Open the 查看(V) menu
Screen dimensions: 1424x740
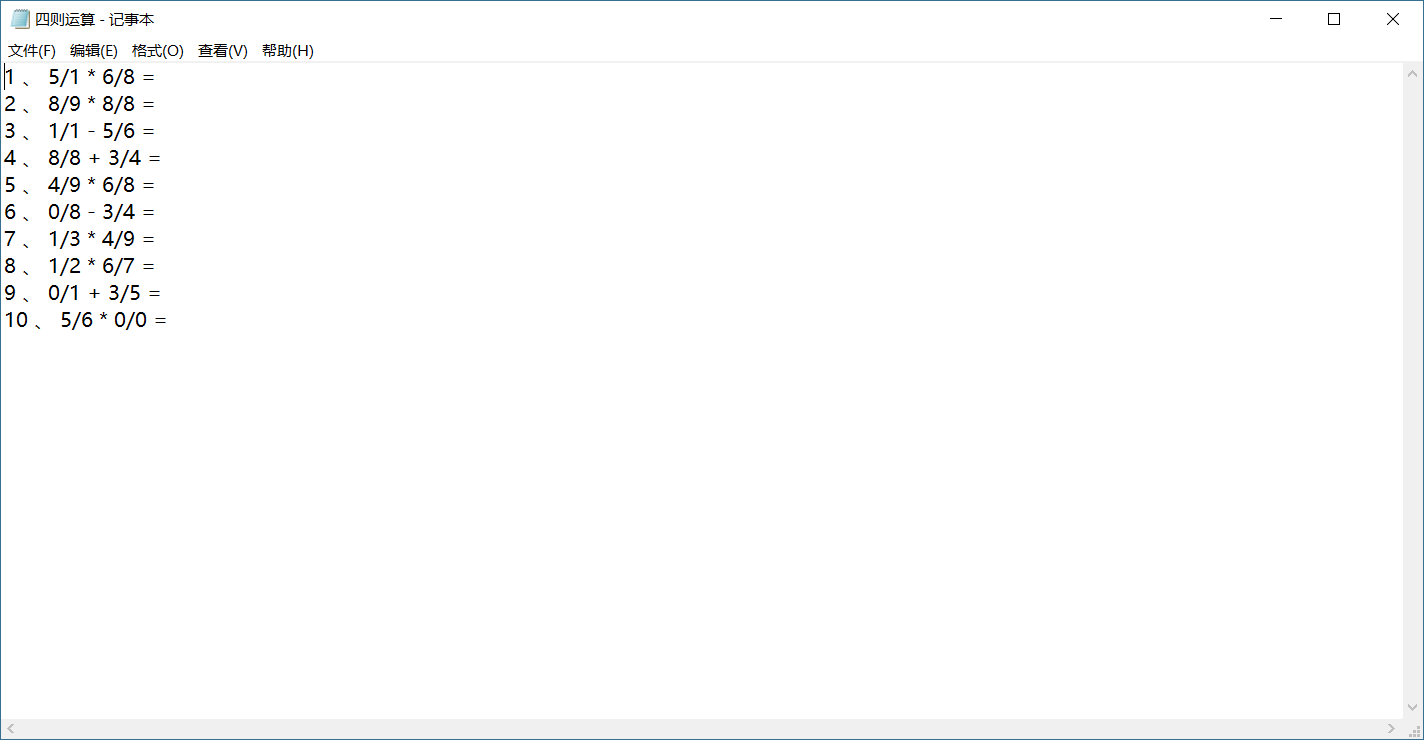(x=223, y=51)
